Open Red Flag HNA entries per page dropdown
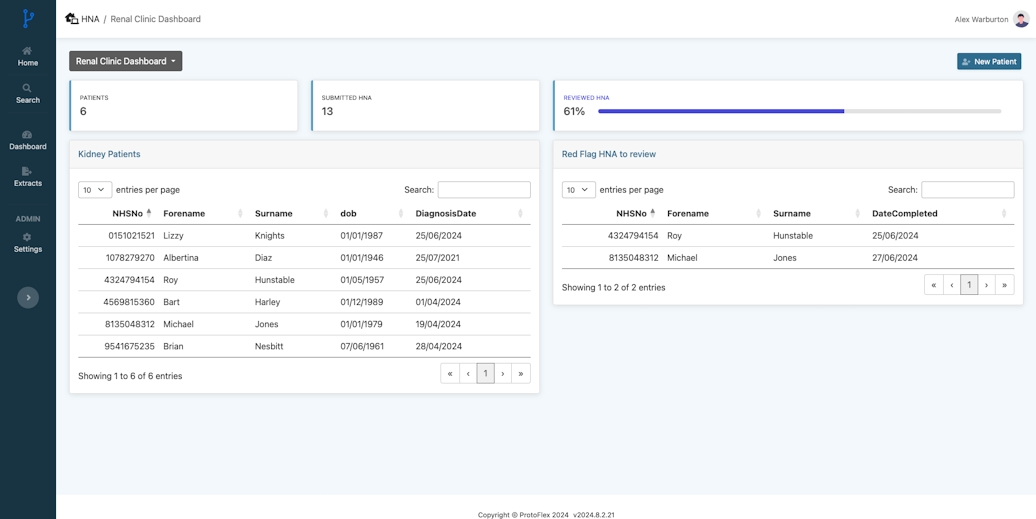This screenshot has width=1036, height=519. 579,190
